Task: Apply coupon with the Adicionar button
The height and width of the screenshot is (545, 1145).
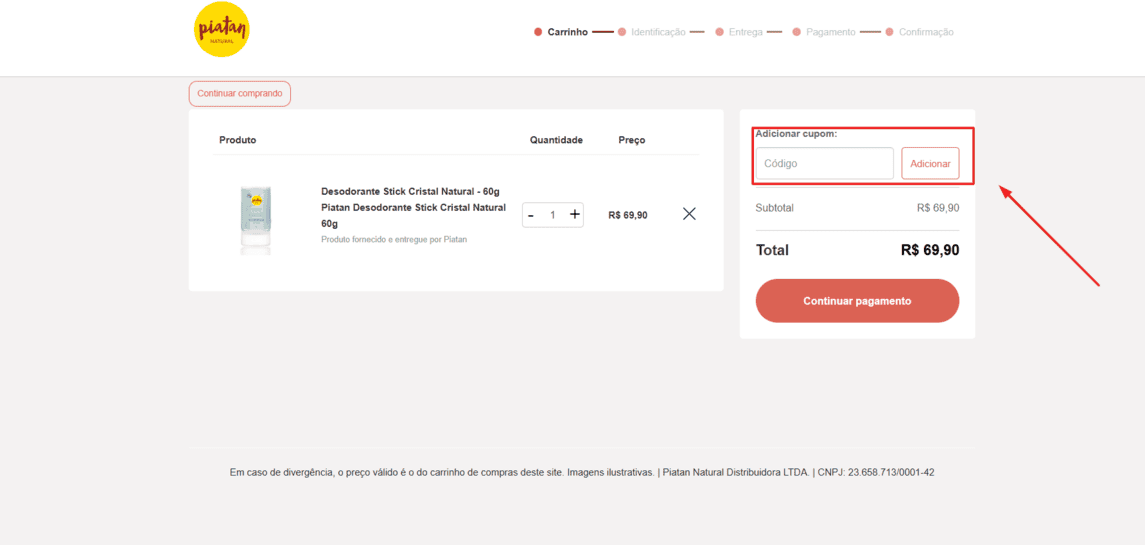Action: 930,164
